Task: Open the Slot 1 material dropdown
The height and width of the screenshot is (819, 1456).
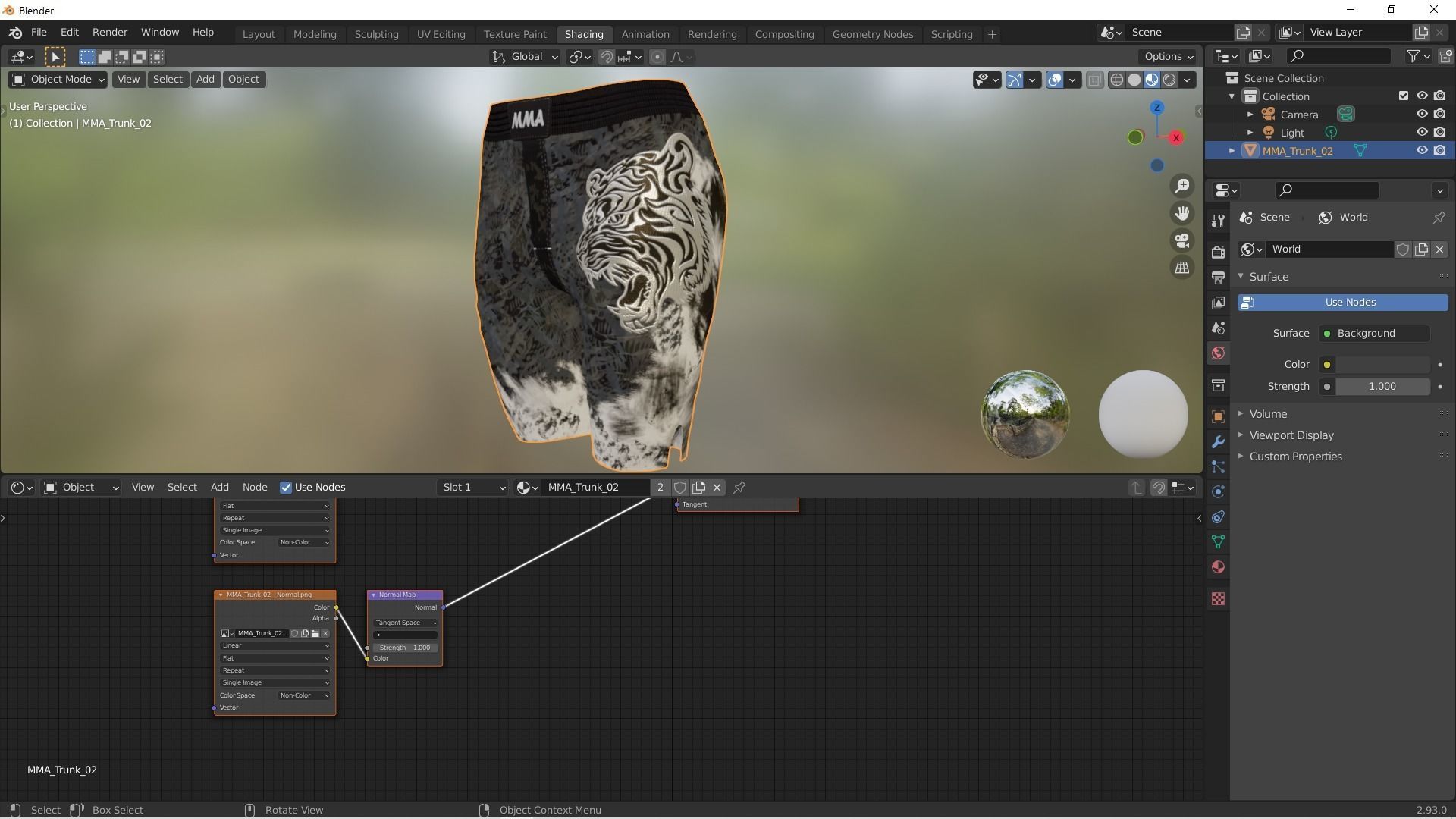Action: point(473,488)
